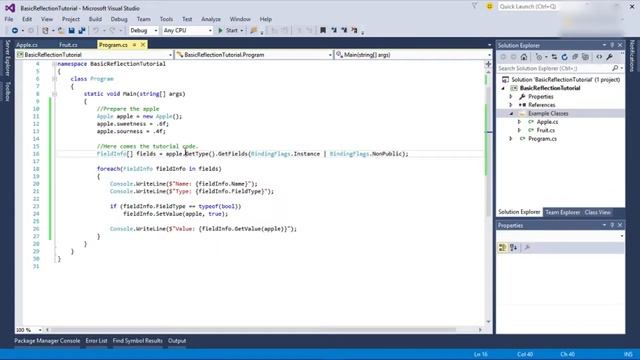Open the Build menu
Screen dimensions: 640x360
coord(95,19)
